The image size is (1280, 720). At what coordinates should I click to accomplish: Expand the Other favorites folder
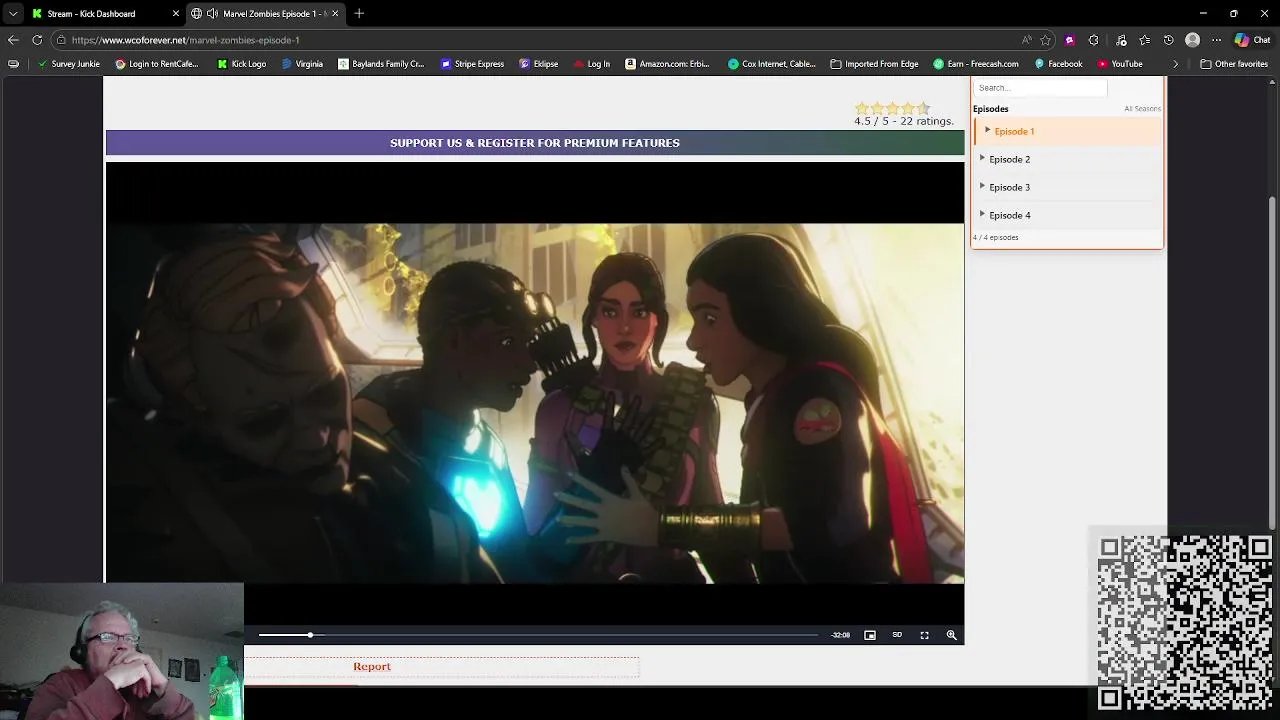coord(1234,64)
